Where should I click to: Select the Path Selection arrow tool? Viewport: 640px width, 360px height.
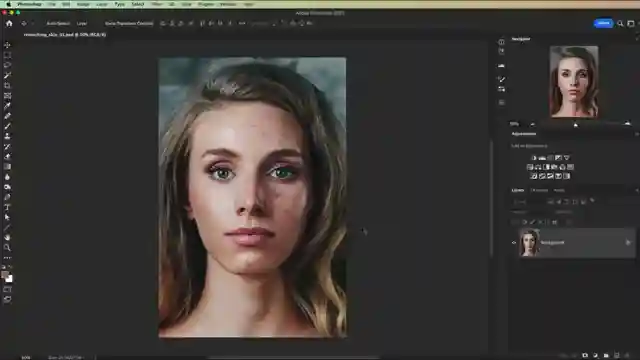pos(7,217)
